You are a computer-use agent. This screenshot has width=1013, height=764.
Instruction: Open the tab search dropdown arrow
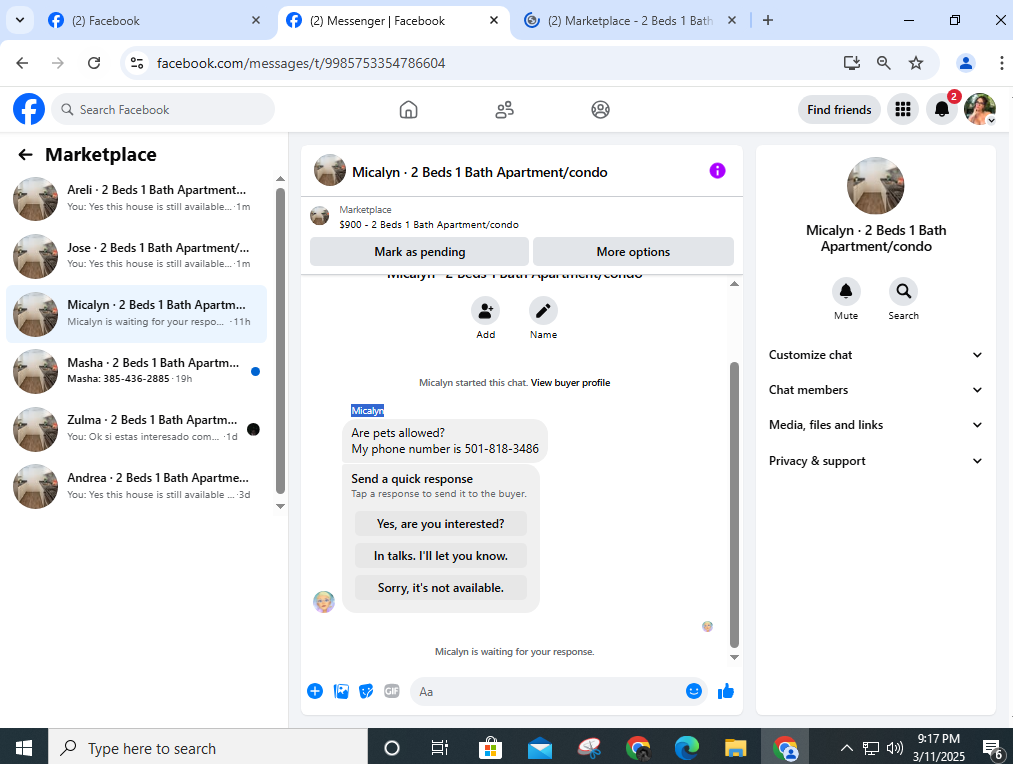[x=20, y=20]
